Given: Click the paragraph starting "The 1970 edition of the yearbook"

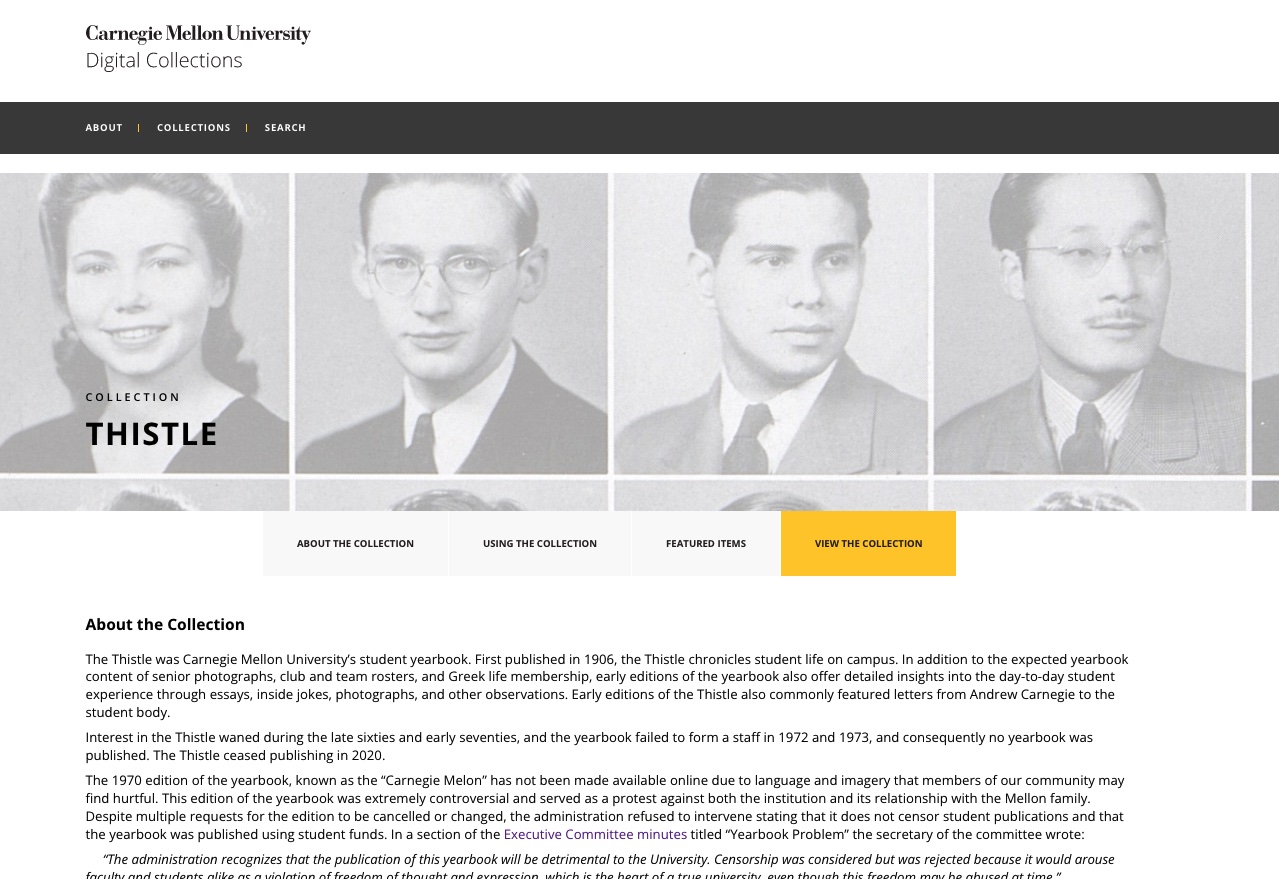Looking at the screenshot, I should (605, 807).
